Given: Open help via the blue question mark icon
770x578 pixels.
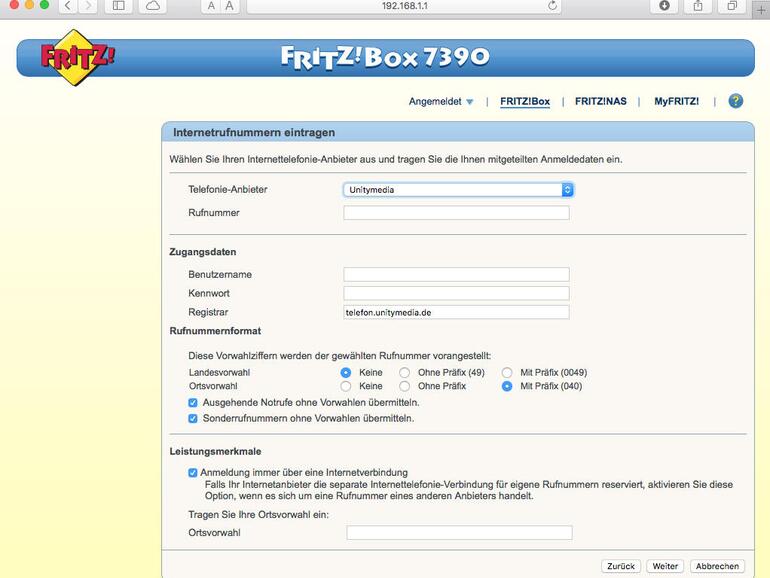Looking at the screenshot, I should tap(735, 101).
